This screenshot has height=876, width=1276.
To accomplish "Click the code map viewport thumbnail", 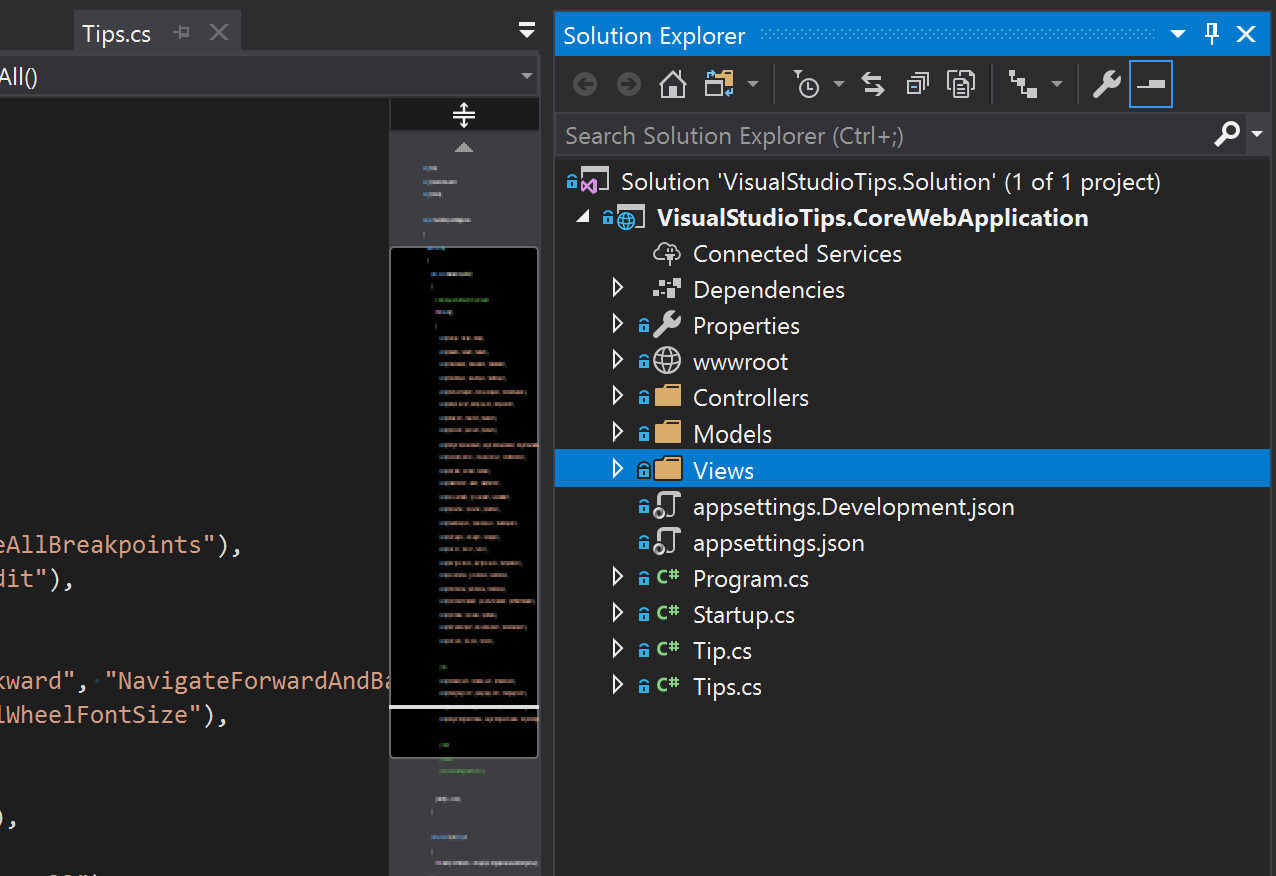I will click(464, 502).
